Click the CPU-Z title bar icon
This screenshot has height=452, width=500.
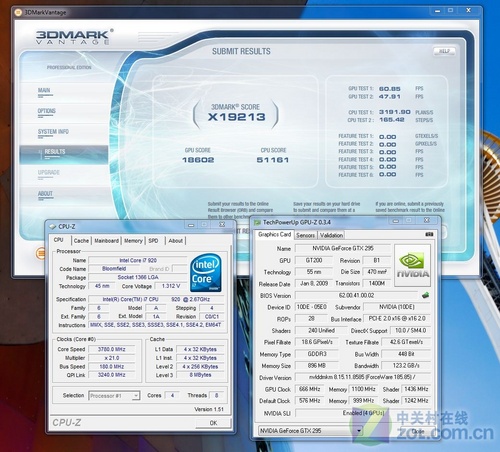[x=53, y=227]
